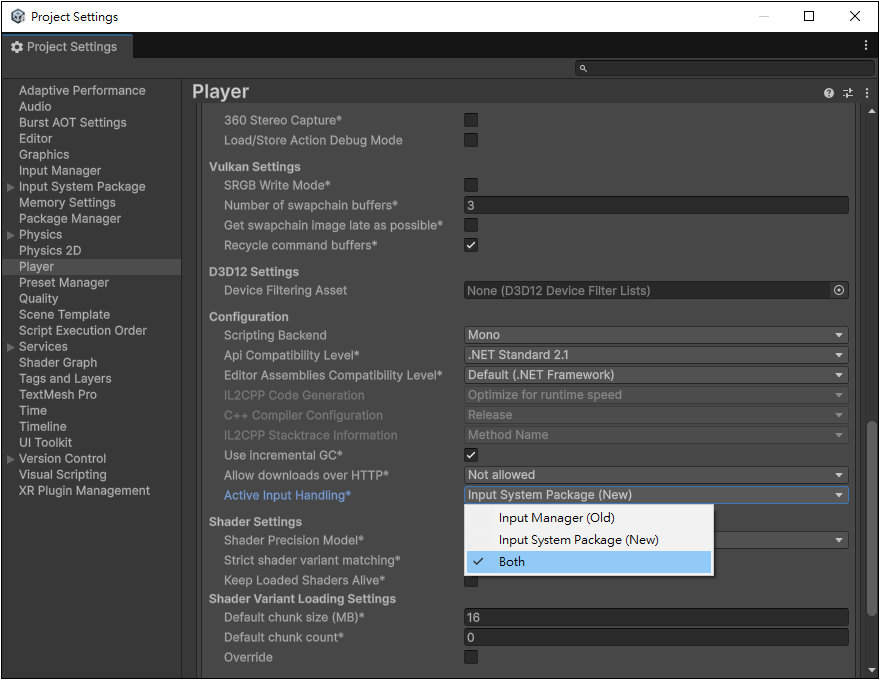Image resolution: width=880 pixels, height=680 pixels.
Task: Uncheck Use incremental GC
Action: tap(471, 455)
